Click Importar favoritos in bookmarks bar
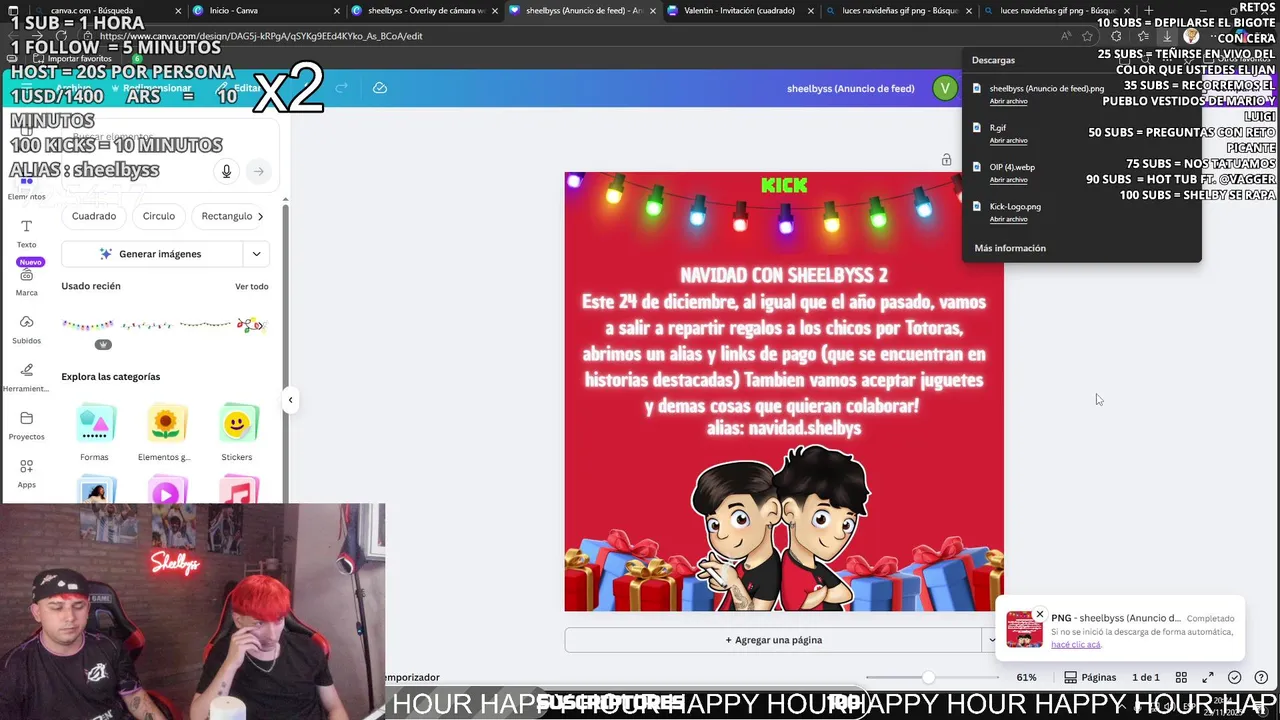1280x720 pixels. click(x=72, y=59)
